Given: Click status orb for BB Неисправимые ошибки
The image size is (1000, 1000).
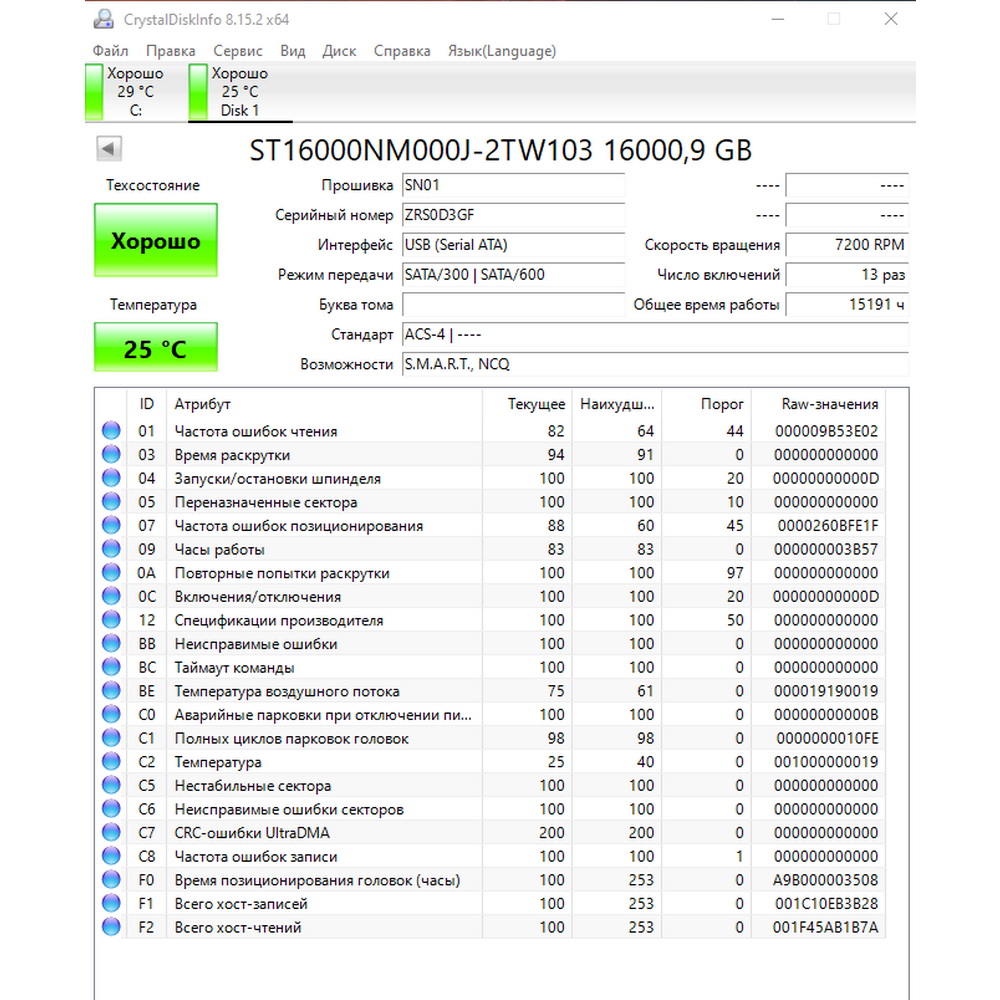Looking at the screenshot, I should [x=111, y=643].
